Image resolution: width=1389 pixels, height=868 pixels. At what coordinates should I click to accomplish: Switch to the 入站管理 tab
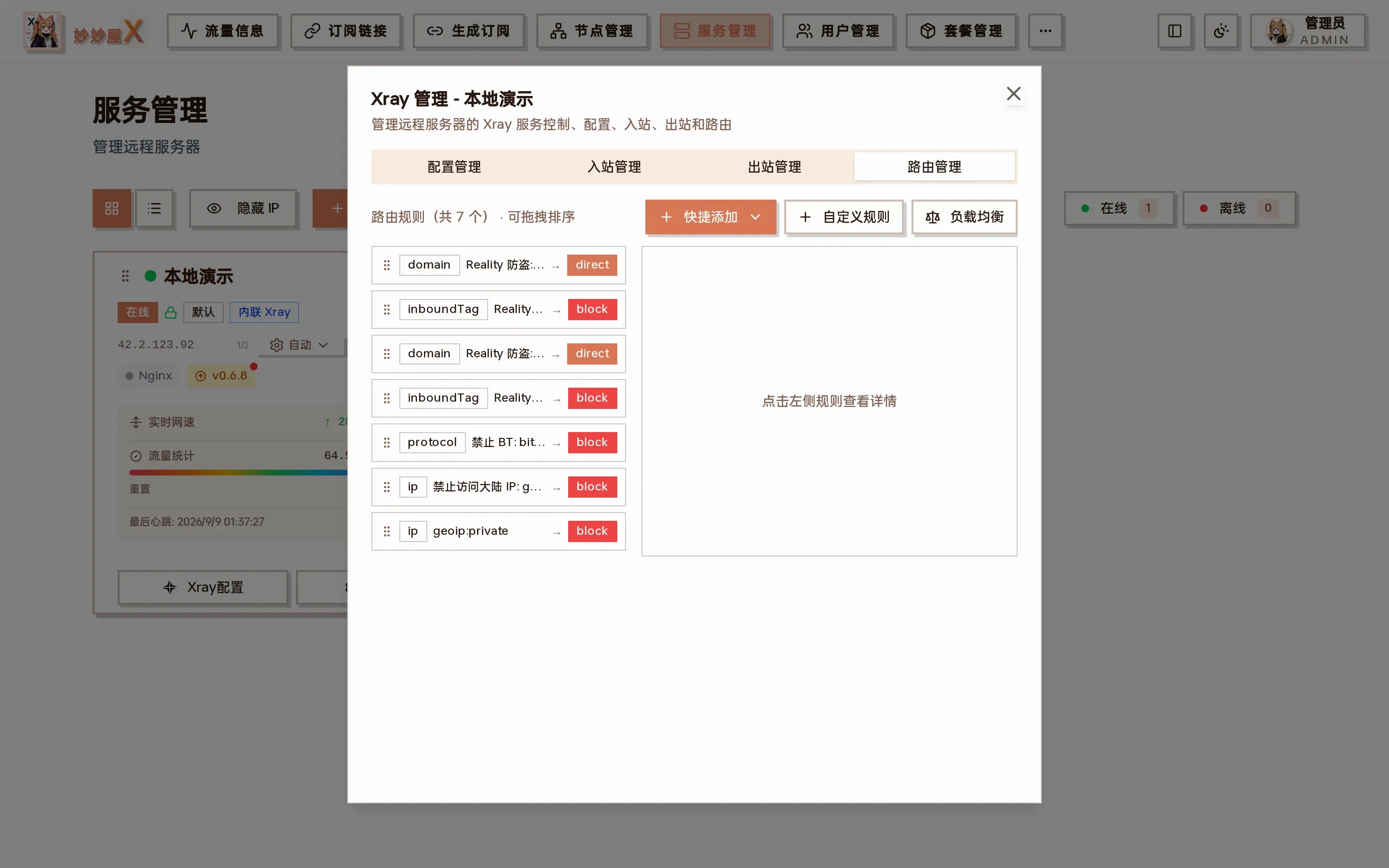click(614, 167)
